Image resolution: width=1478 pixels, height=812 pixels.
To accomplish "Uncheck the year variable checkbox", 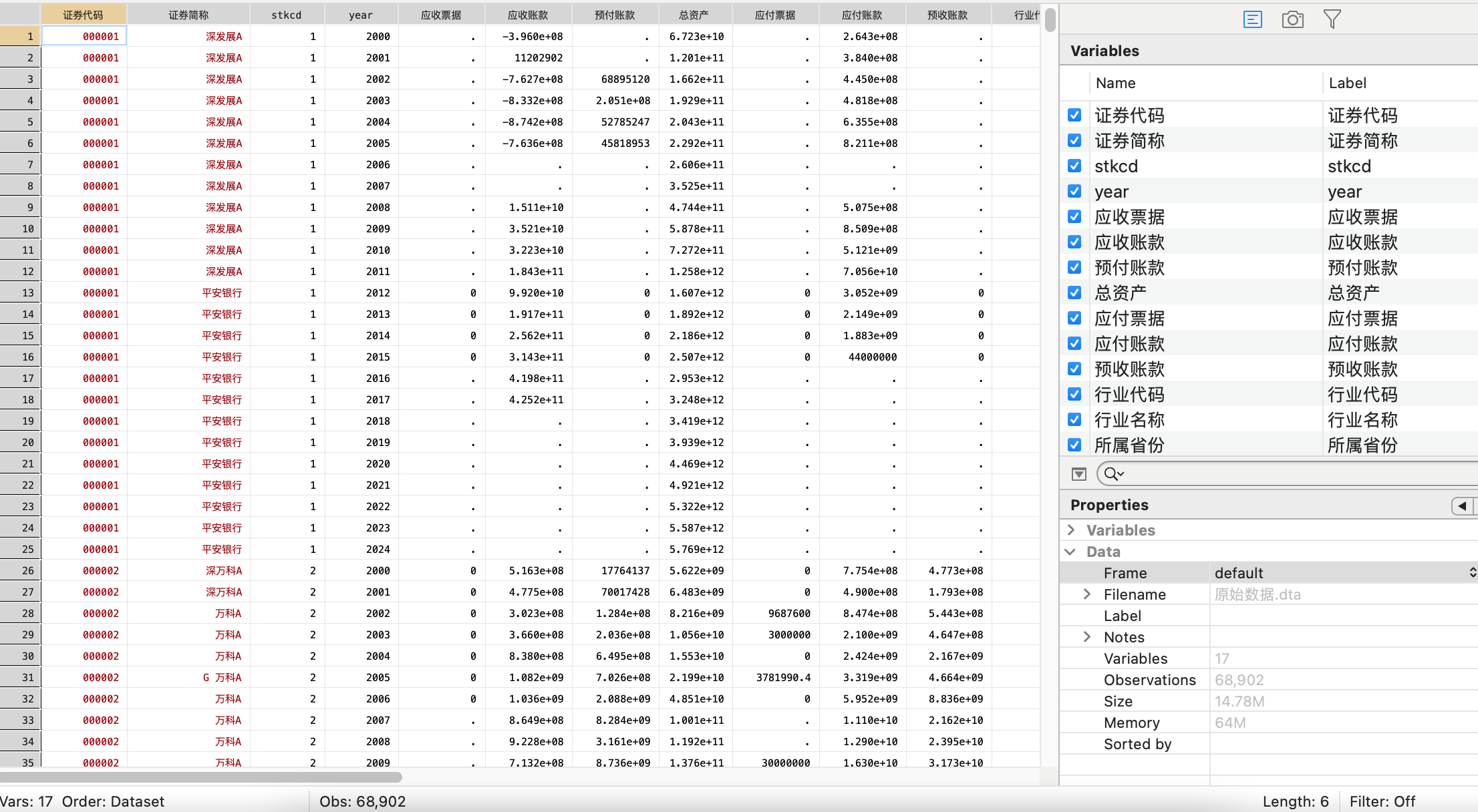I will tap(1074, 191).
